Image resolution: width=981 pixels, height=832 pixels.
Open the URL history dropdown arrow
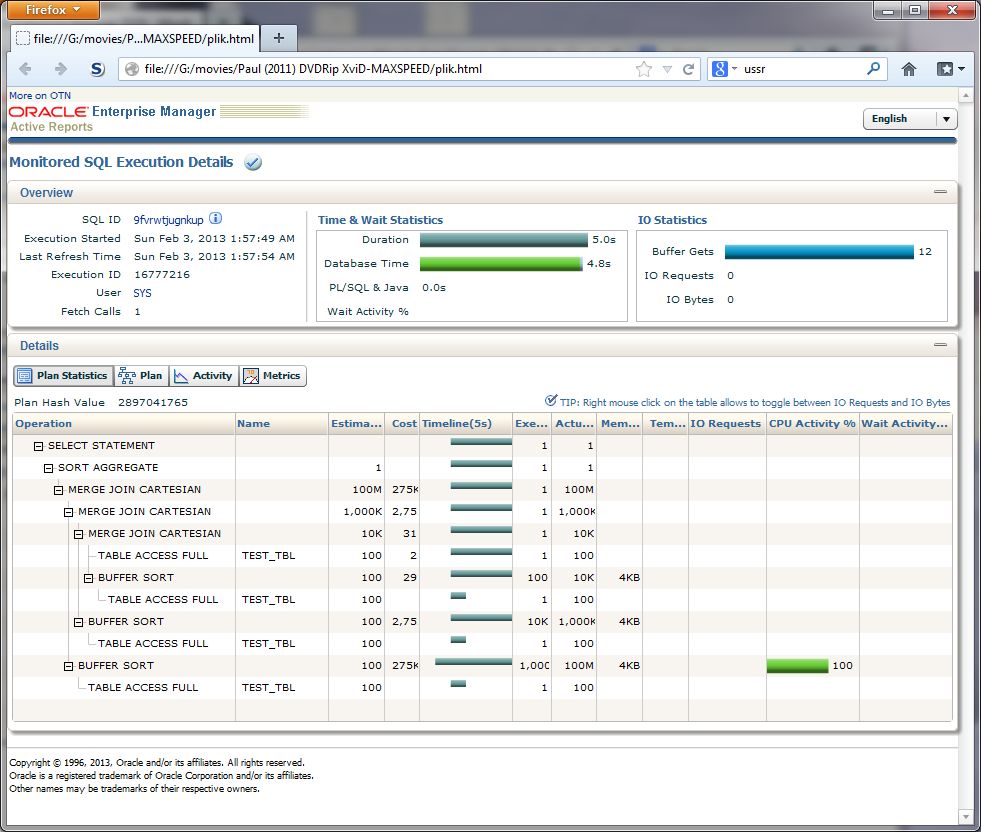(x=667, y=69)
